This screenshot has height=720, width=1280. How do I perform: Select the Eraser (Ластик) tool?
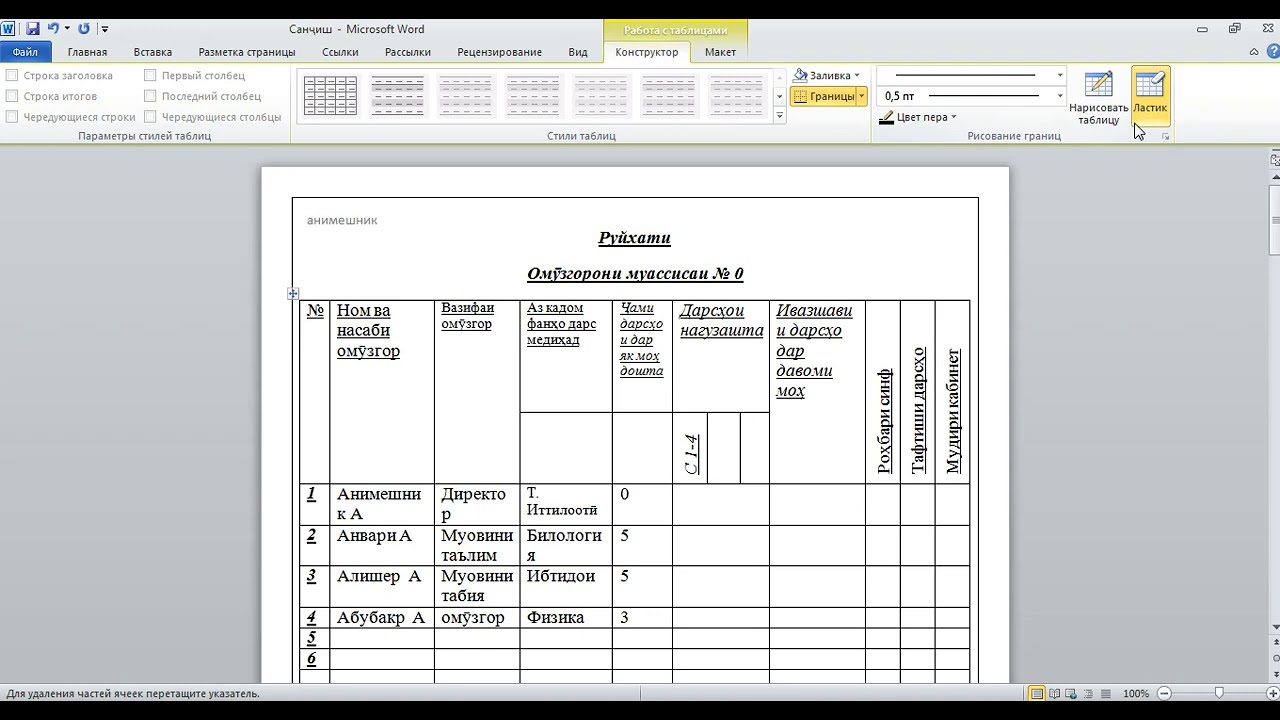pos(1150,97)
